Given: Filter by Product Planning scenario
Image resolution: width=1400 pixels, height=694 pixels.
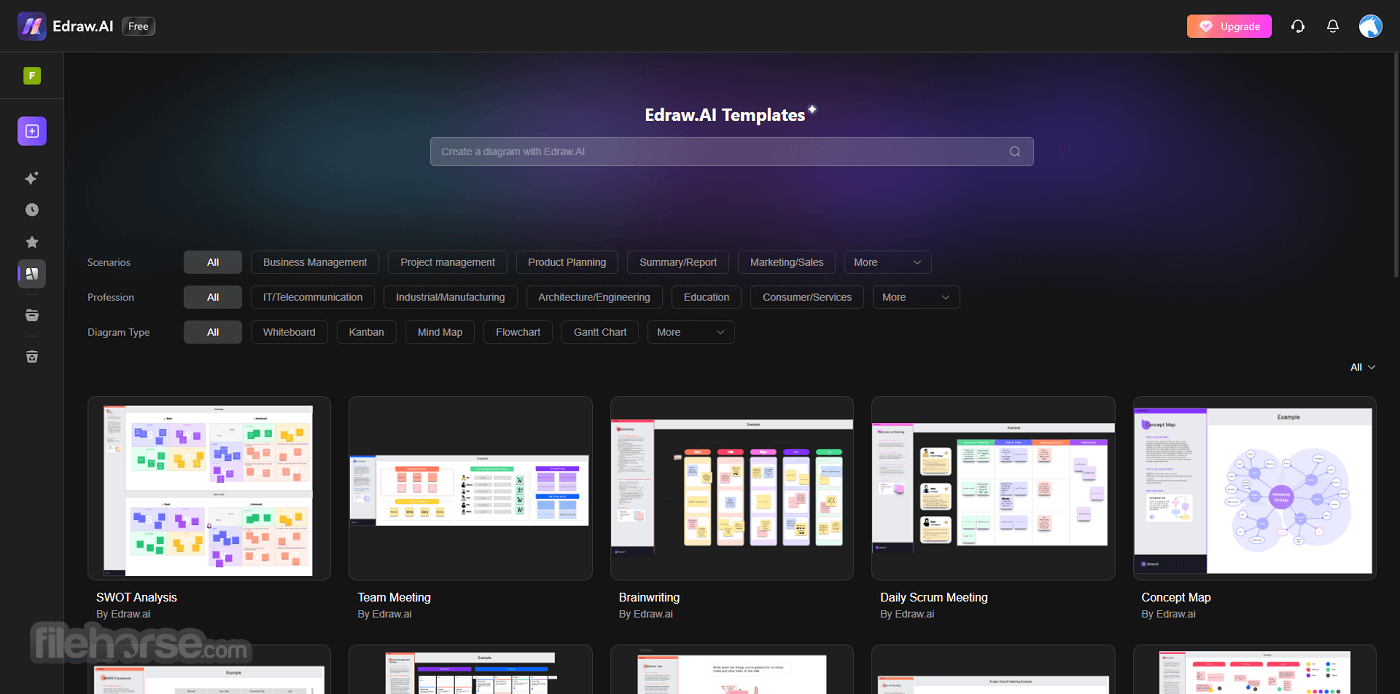Looking at the screenshot, I should coord(567,262).
